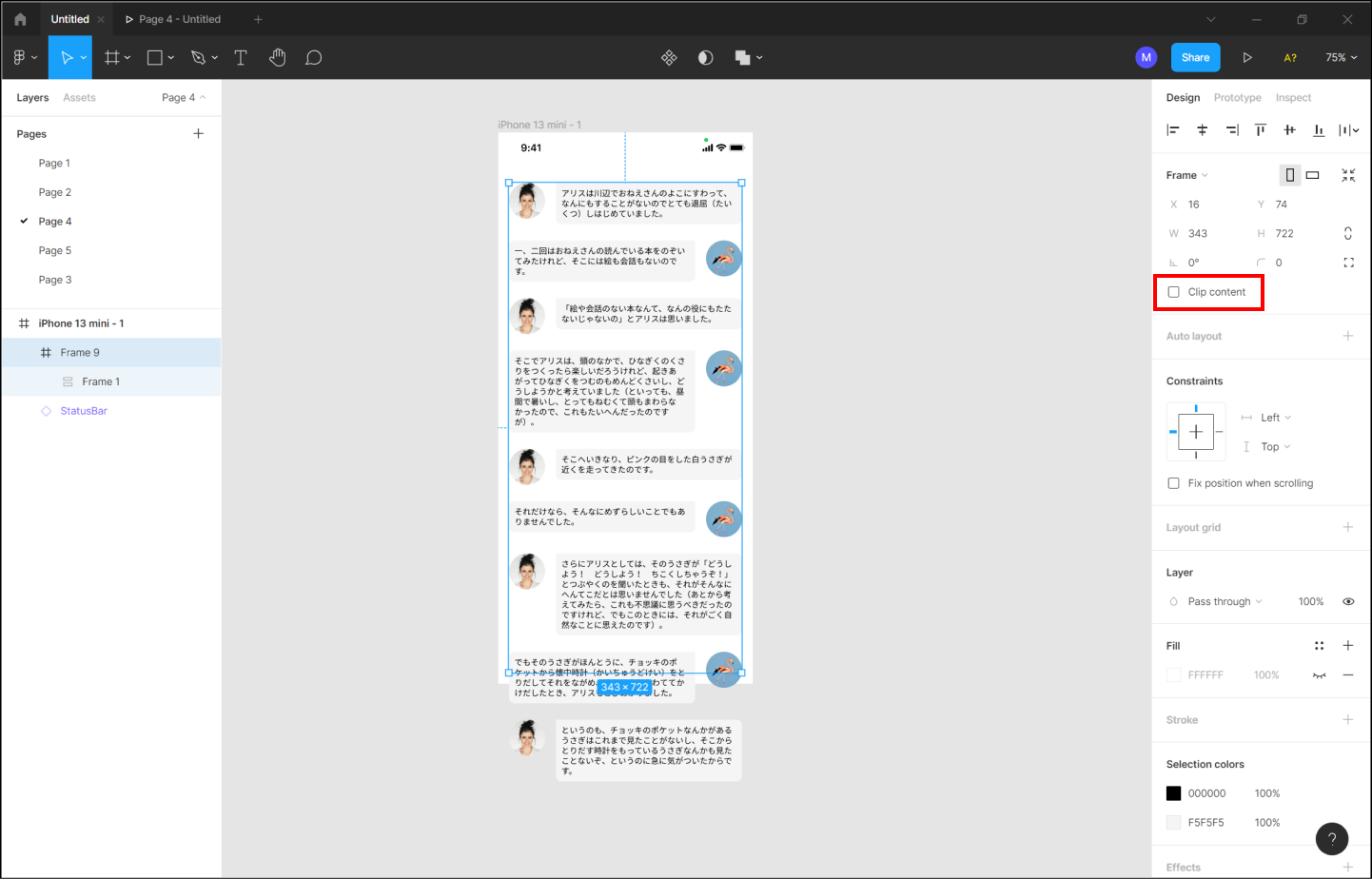
Task: Open the 75% zoom dropdown
Action: point(1341,58)
